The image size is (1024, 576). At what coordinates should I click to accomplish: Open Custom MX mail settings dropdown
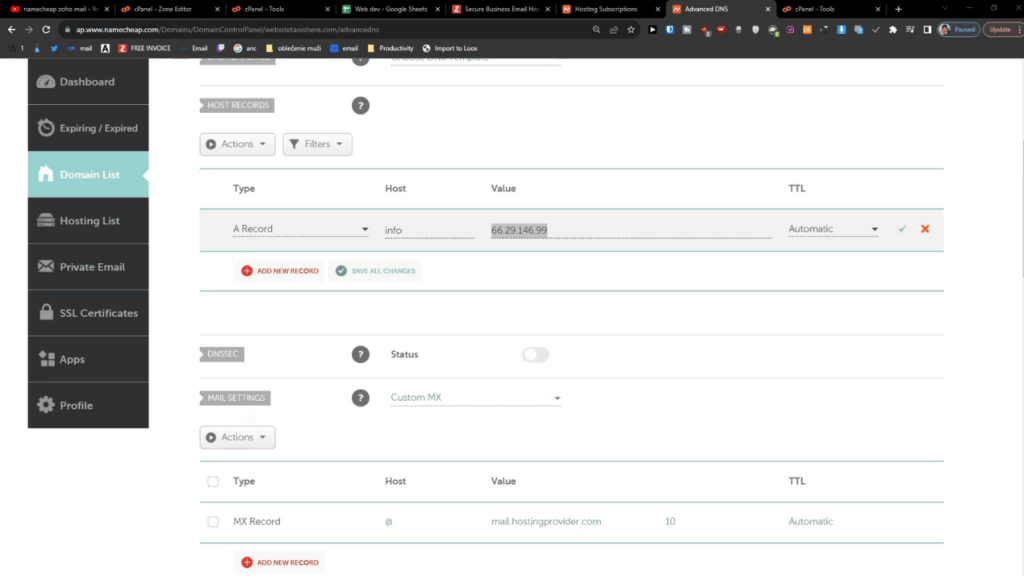(x=475, y=398)
